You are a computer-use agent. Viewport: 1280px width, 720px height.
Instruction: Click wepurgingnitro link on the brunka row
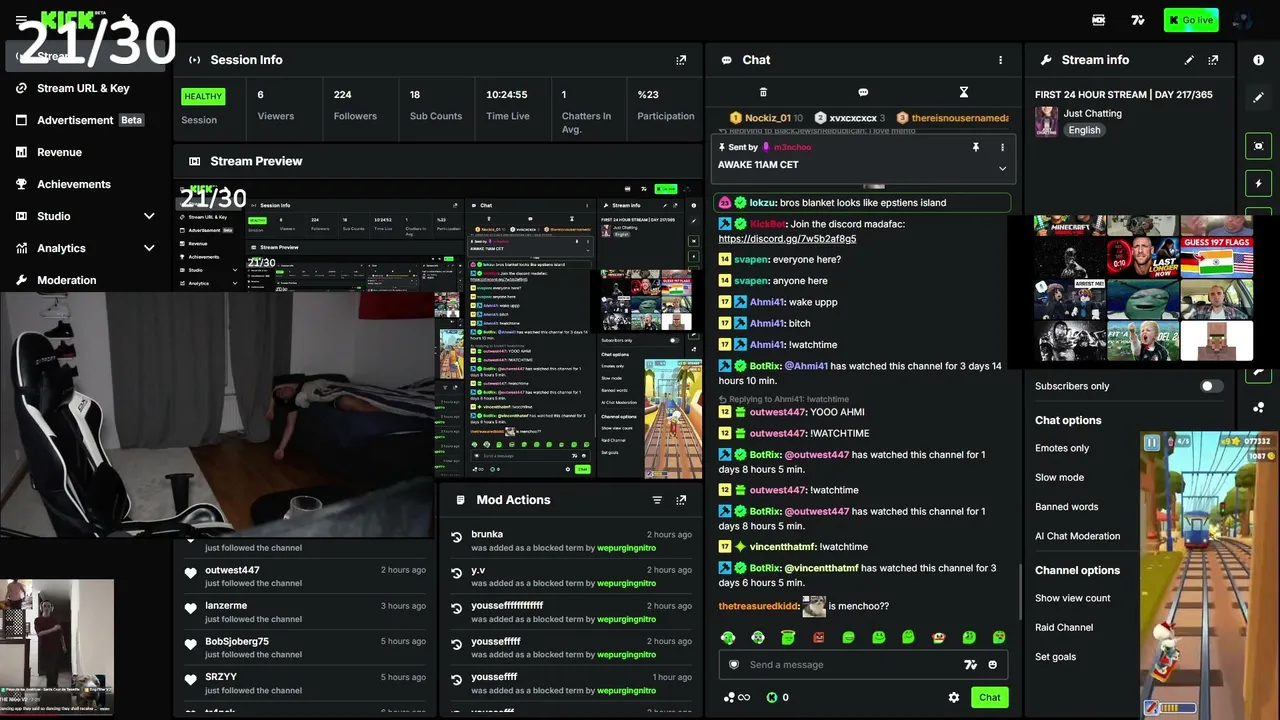click(627, 548)
